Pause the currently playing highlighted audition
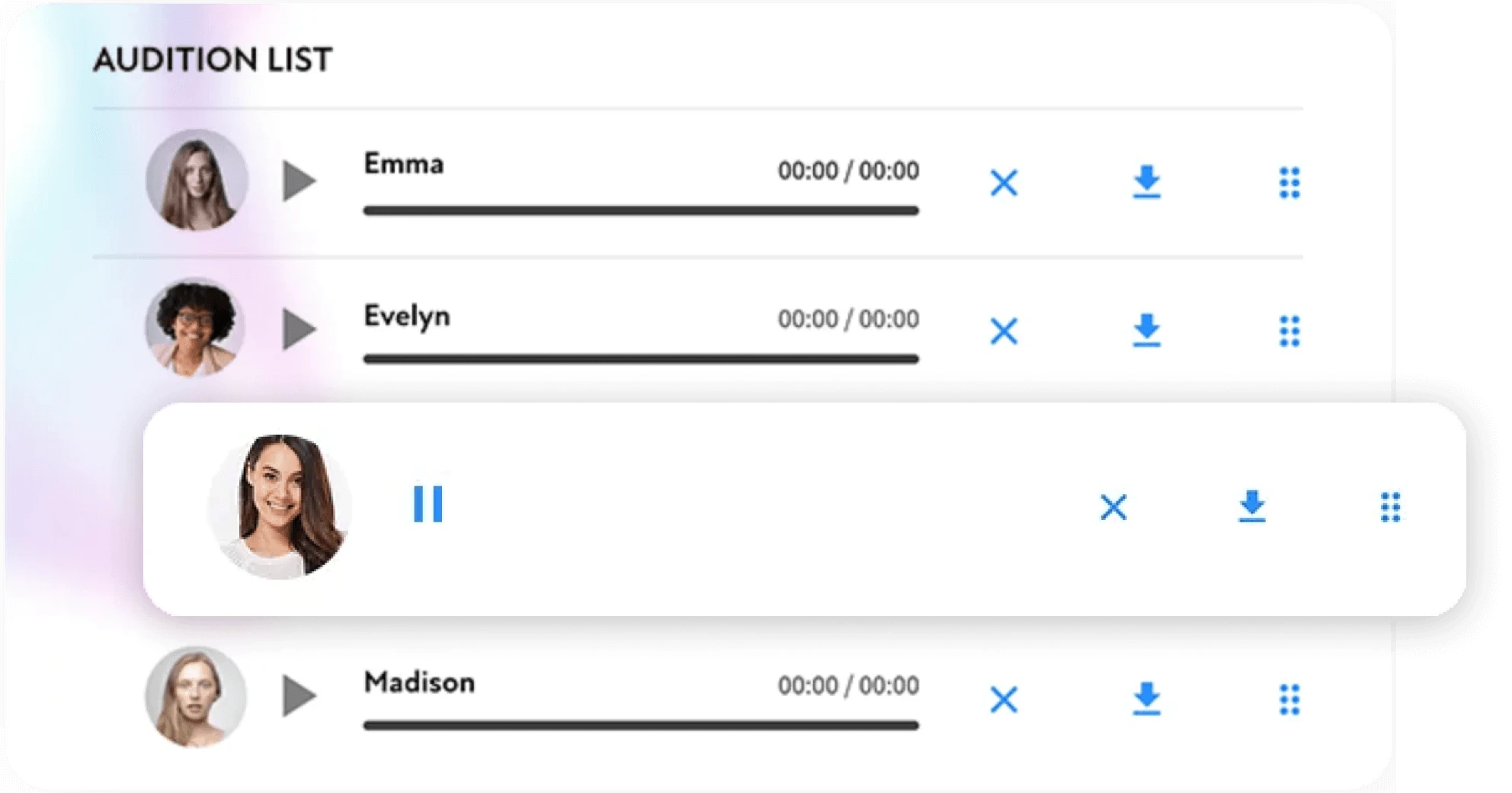1512x793 pixels. 428,504
